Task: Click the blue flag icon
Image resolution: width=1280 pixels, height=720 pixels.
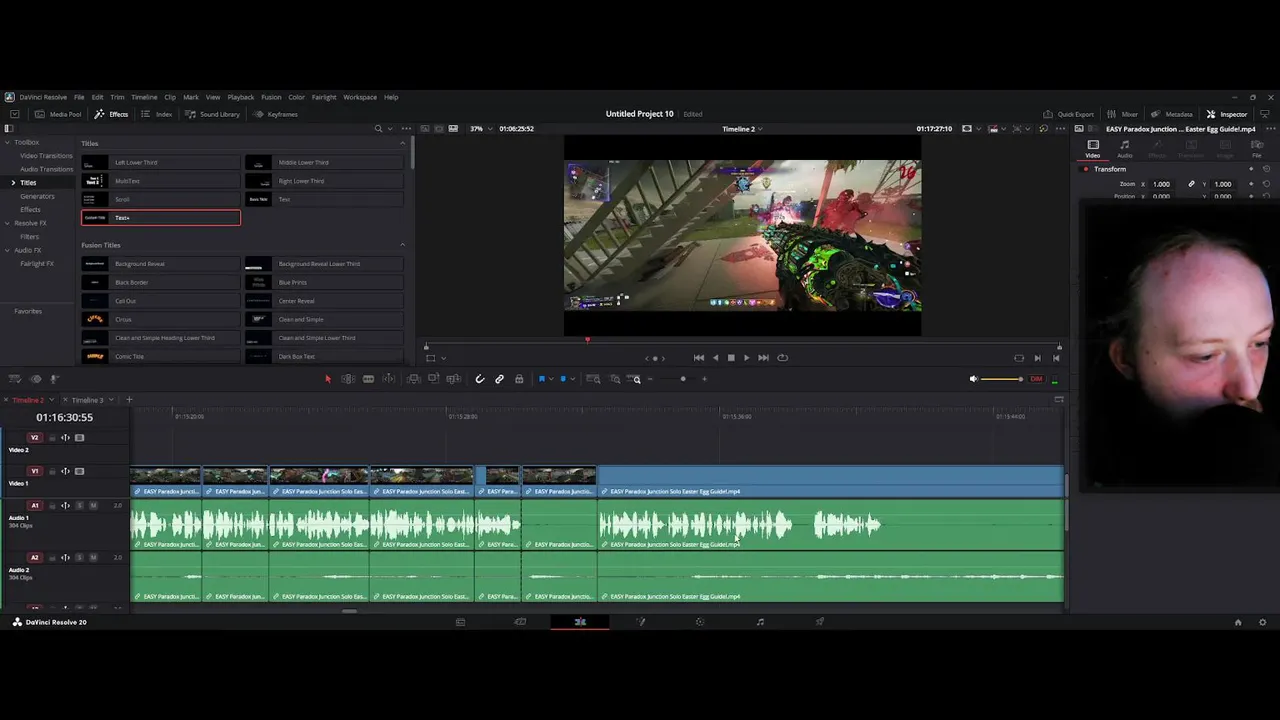Action: click(x=542, y=379)
